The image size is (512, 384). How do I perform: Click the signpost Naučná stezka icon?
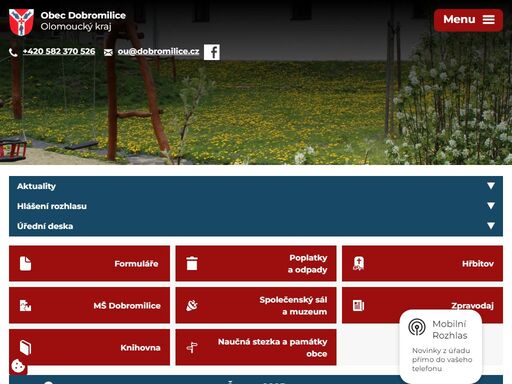[192, 348]
